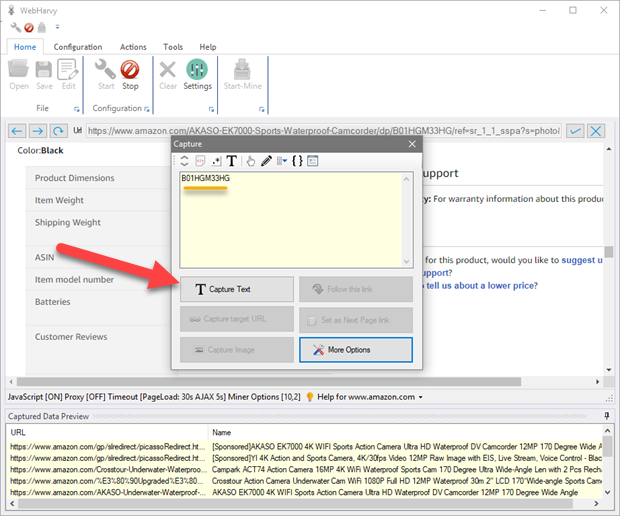Screen dimensions: 620x516
Task: Click the curly braces icon in Capture toolbar
Action: 297,160
